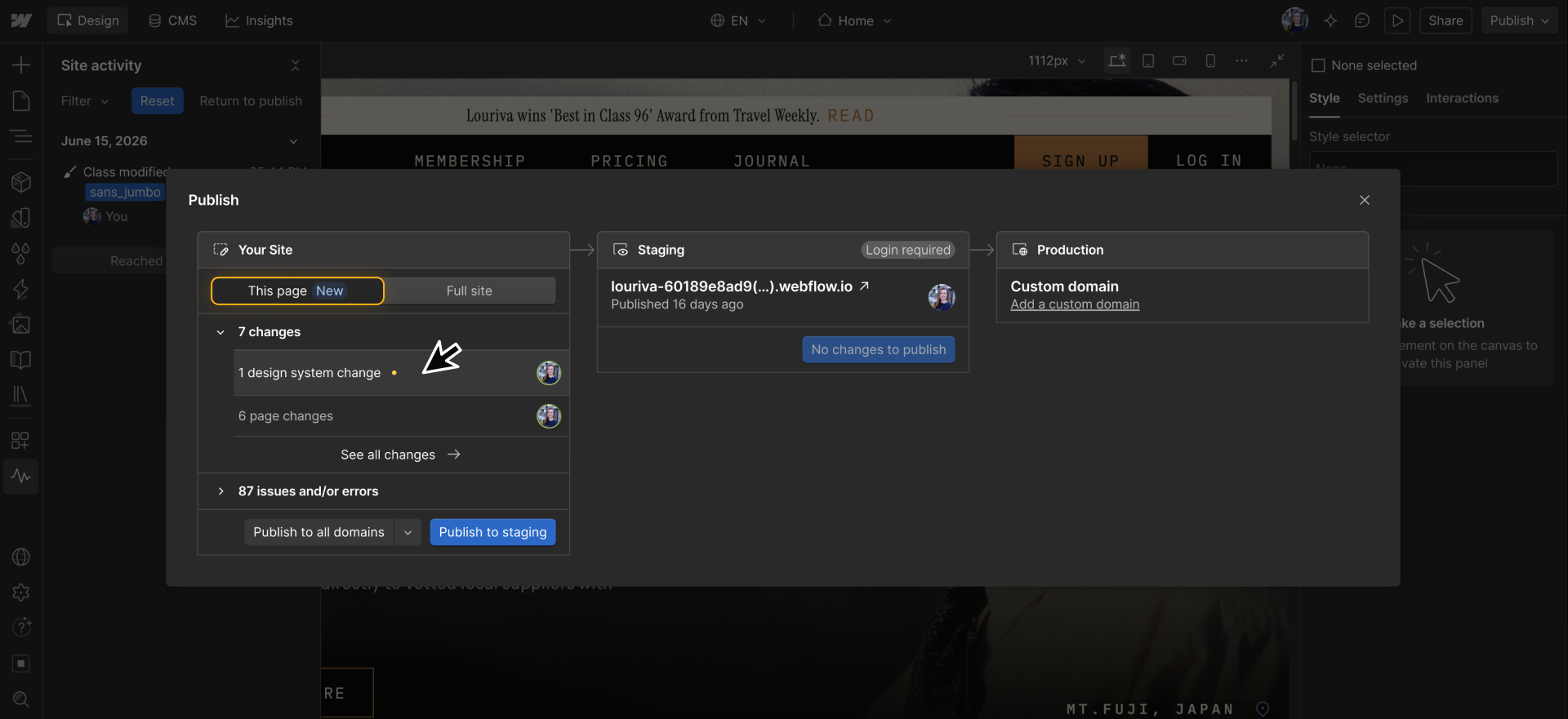Select the mobile landscape breakpoint icon

click(1179, 60)
